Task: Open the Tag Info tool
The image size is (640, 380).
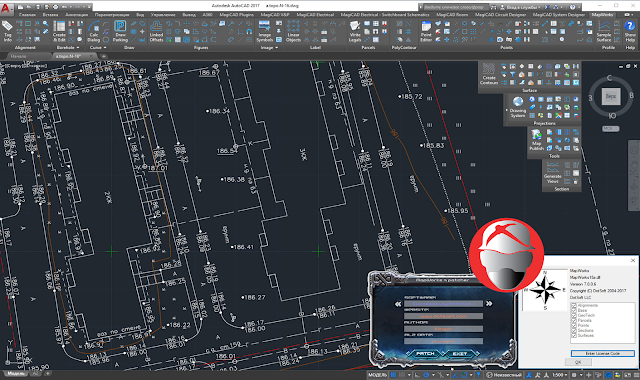Action: point(7,31)
